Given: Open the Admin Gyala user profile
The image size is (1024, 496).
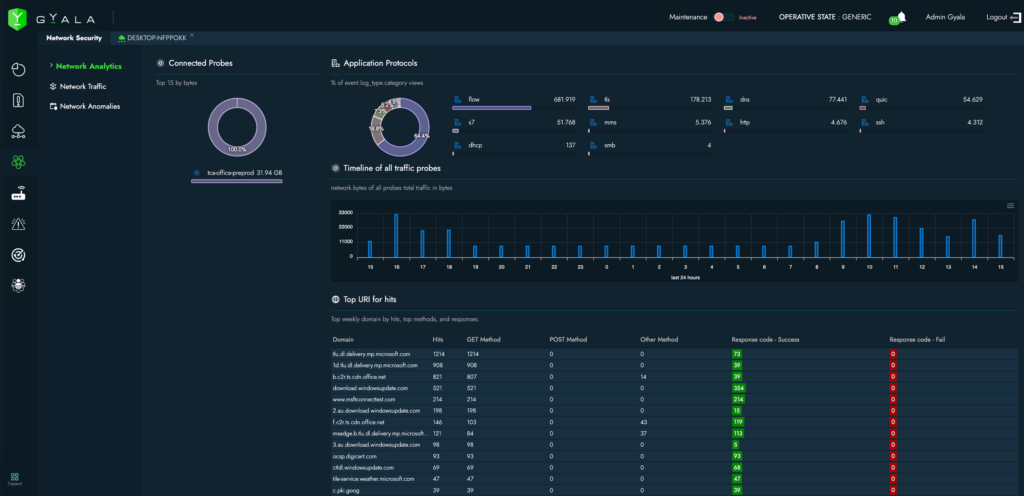Looking at the screenshot, I should [946, 17].
